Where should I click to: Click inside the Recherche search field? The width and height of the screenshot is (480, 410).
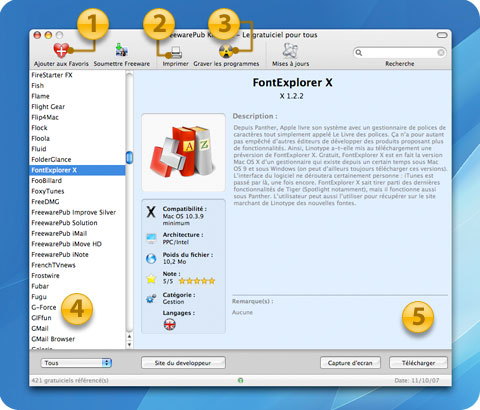click(400, 53)
